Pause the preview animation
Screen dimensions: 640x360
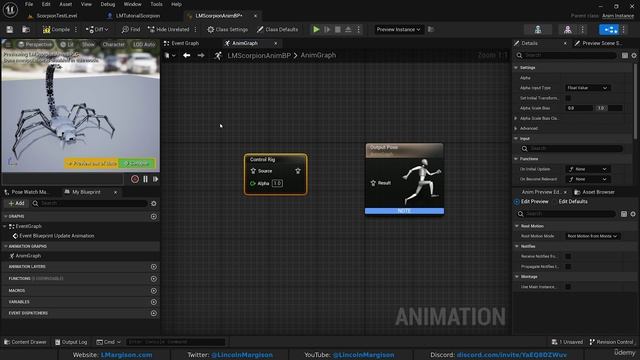(x=145, y=179)
